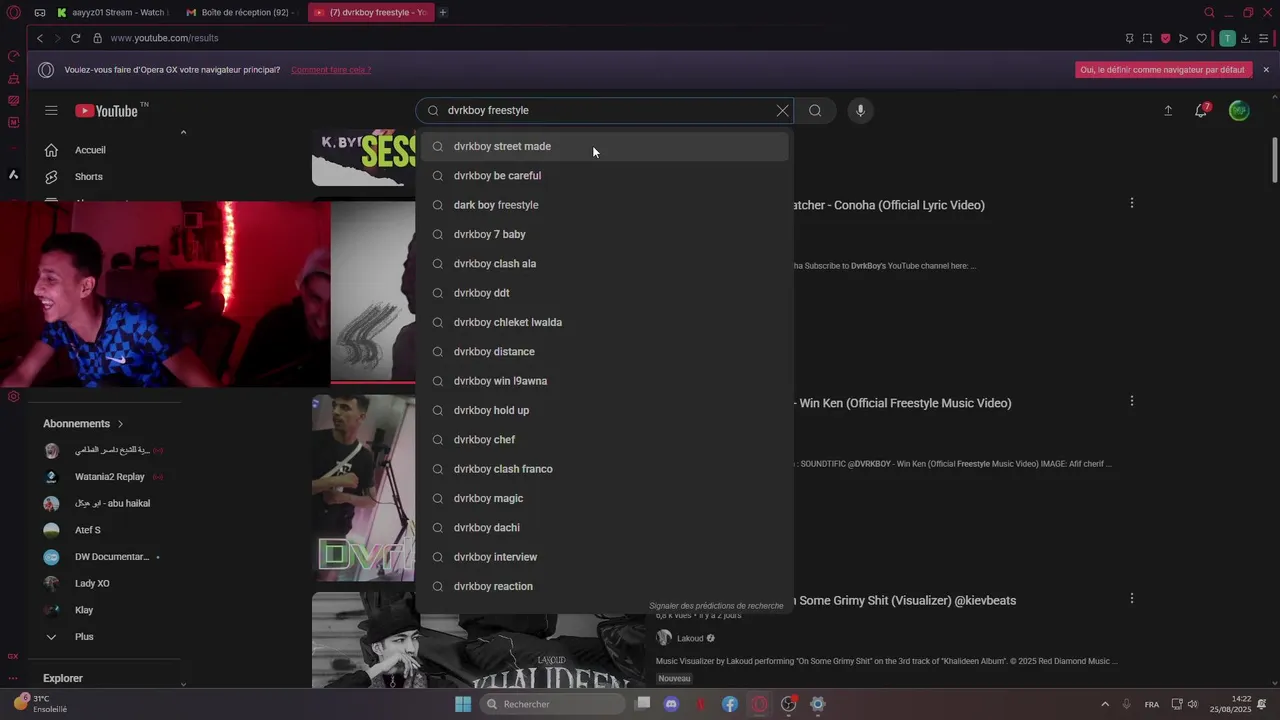1280x720 pixels.
Task: Open the Windows Start menu
Action: click(463, 704)
